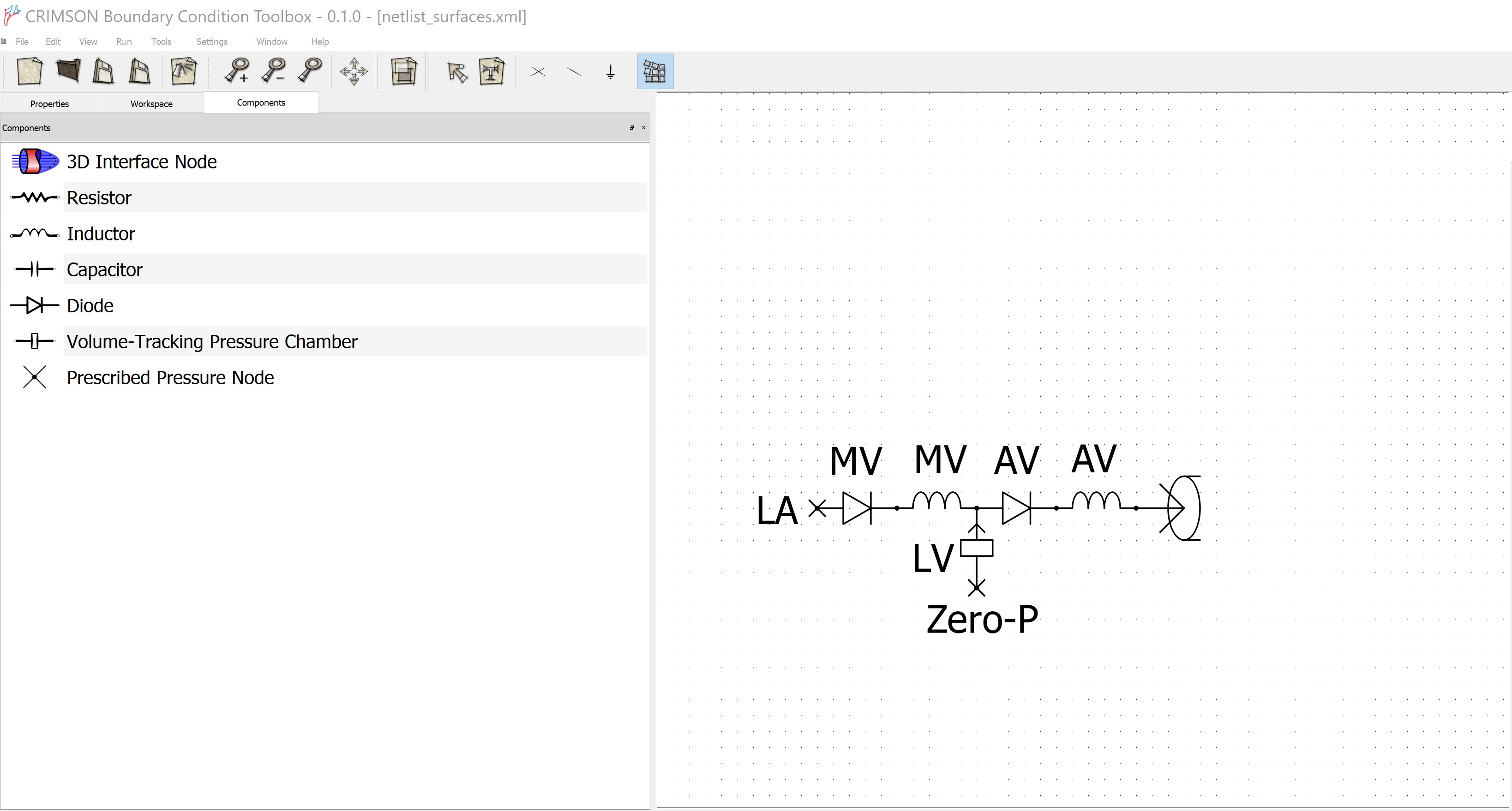Image resolution: width=1512 pixels, height=811 pixels.
Task: Select the arrow selection tool
Action: 457,71
